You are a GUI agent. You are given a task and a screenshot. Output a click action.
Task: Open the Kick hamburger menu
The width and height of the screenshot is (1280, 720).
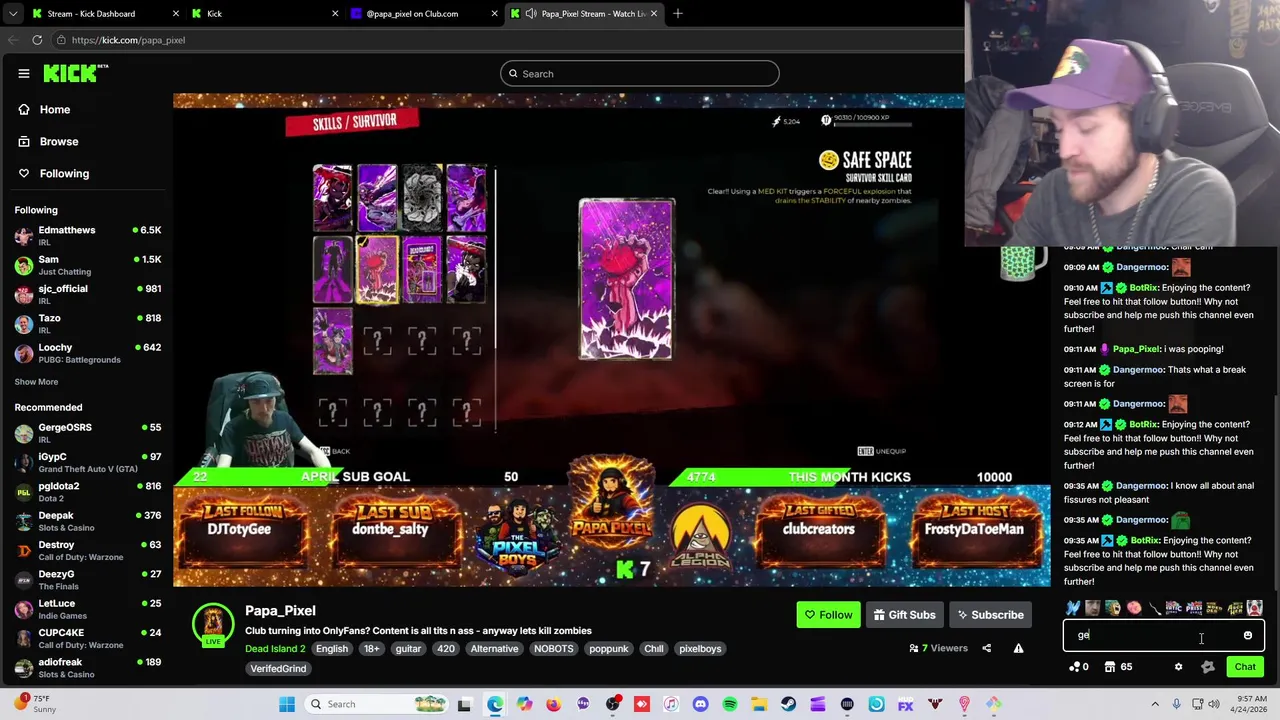coord(24,73)
